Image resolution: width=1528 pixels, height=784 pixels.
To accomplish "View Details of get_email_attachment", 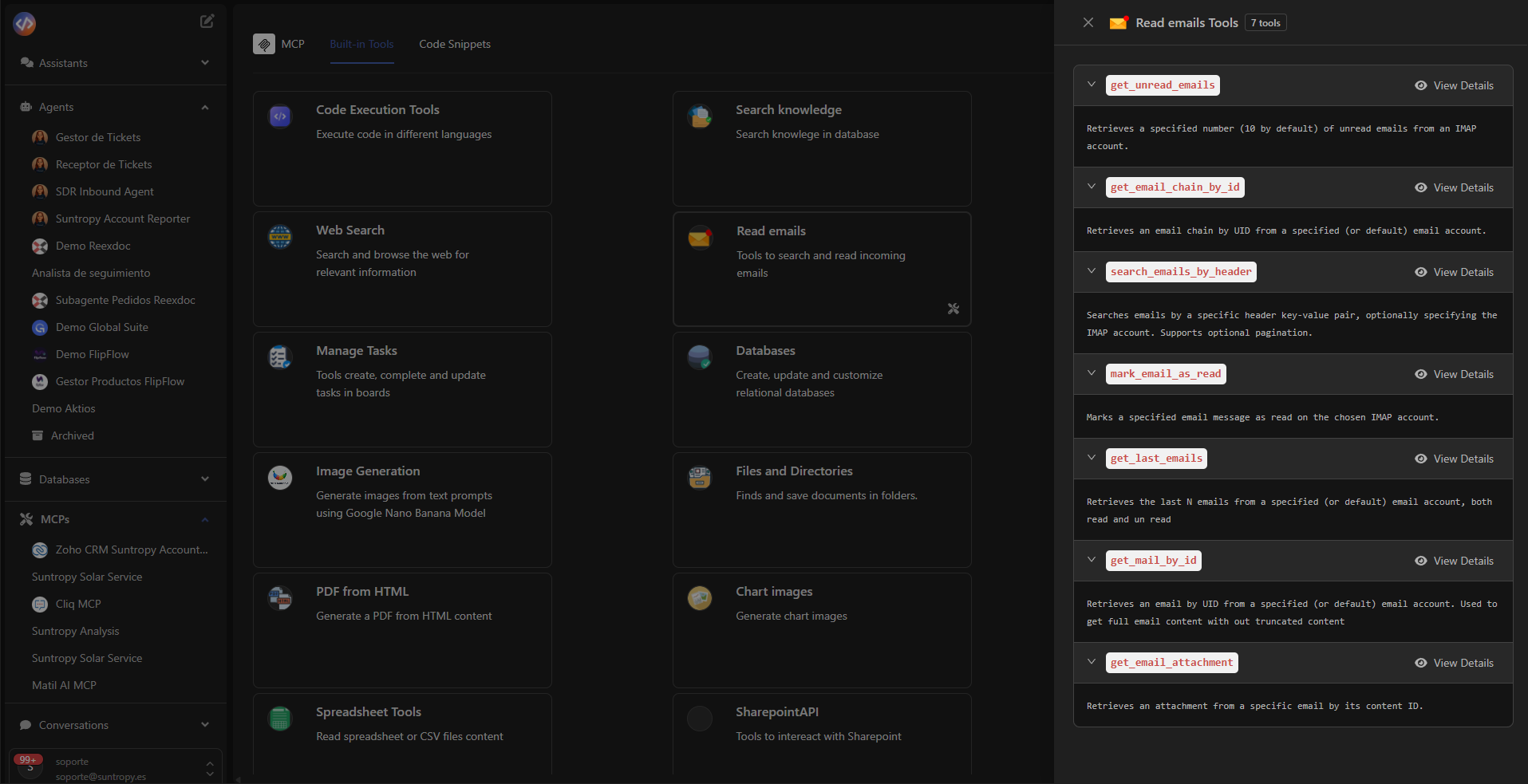I will point(1454,663).
